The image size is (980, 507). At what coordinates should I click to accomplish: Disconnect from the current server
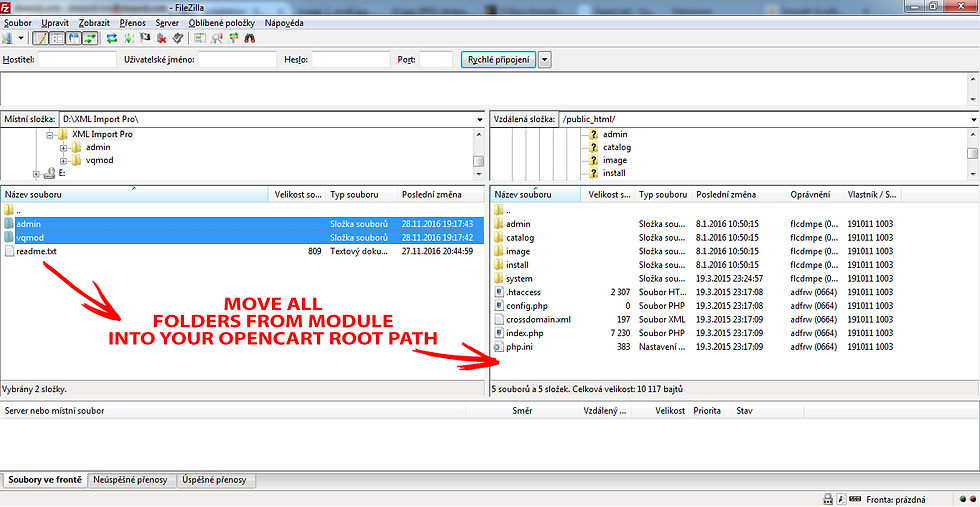coord(161,38)
